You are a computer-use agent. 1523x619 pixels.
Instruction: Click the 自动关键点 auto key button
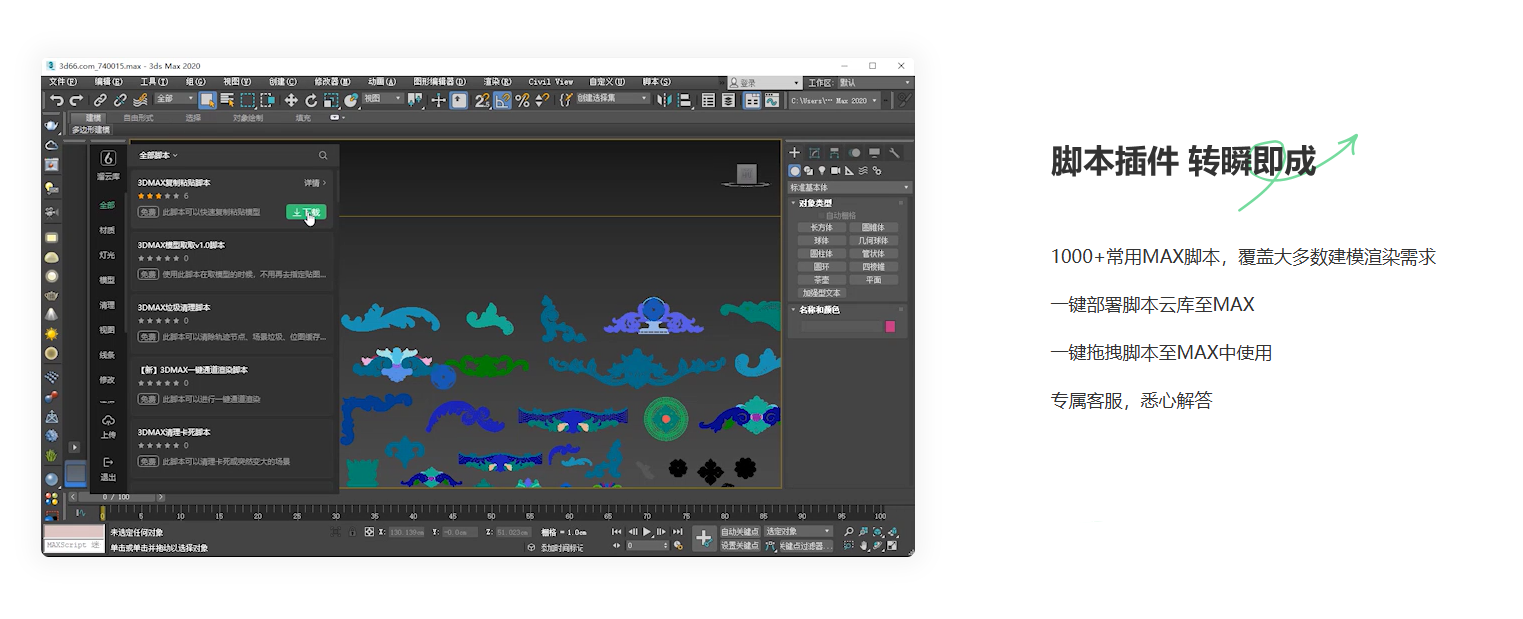740,532
